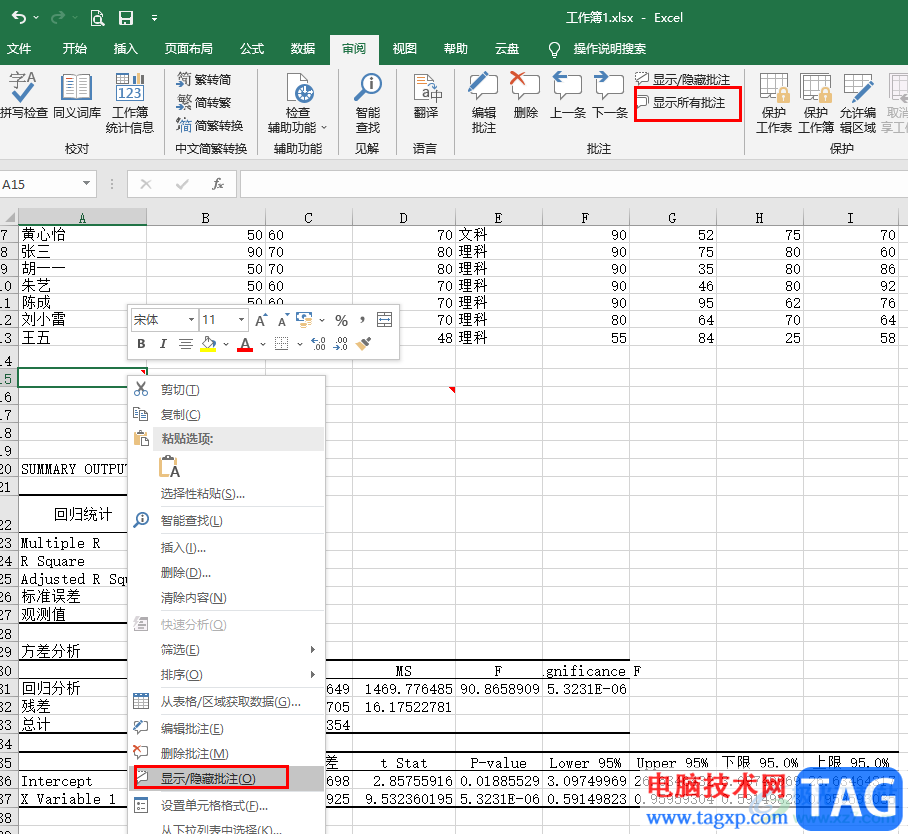Toggle Italic in the mini toolbar
This screenshot has width=908, height=834.
(163, 344)
